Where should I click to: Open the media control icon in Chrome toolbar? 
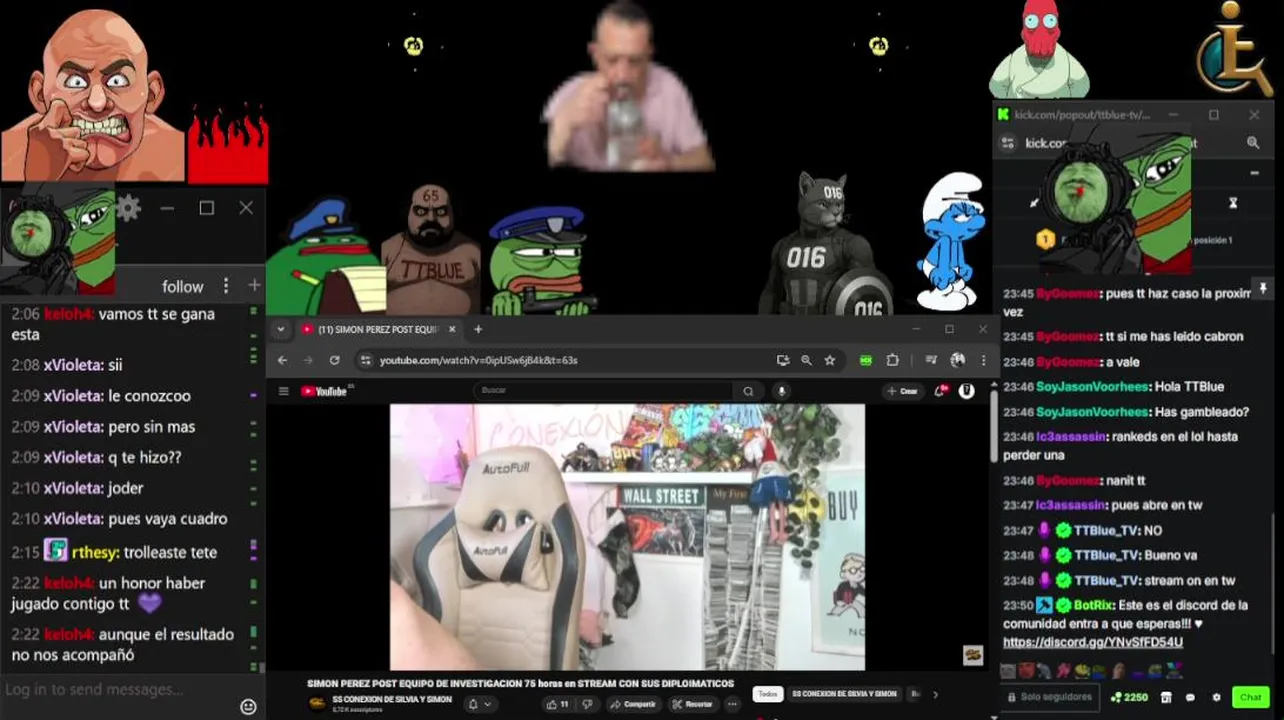(931, 360)
